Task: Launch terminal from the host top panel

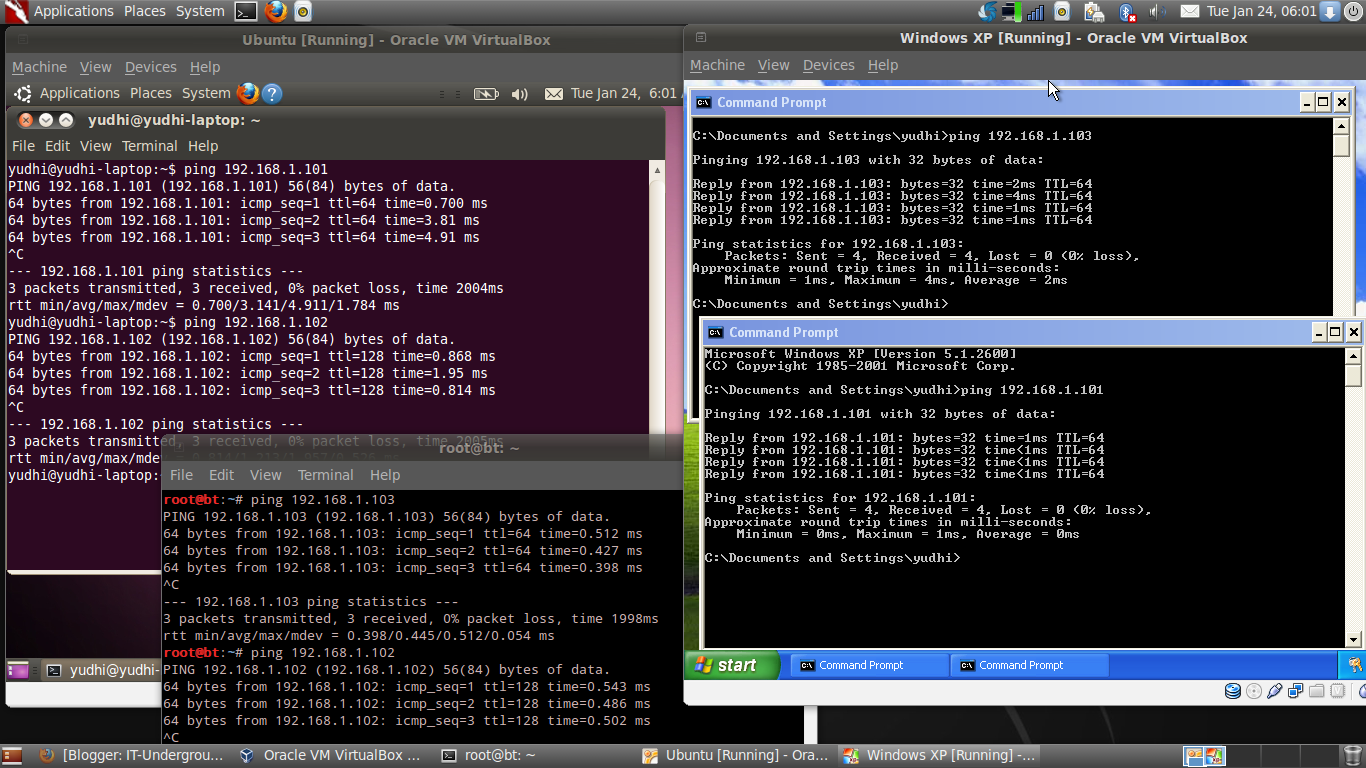Action: point(246,11)
